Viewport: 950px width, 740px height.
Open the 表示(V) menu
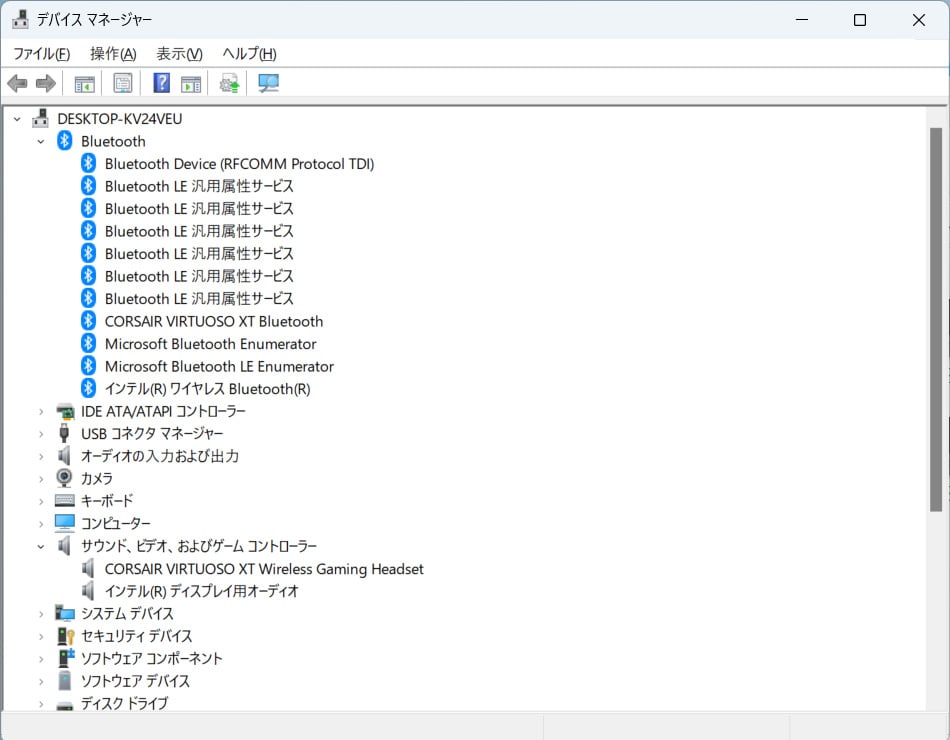click(179, 54)
